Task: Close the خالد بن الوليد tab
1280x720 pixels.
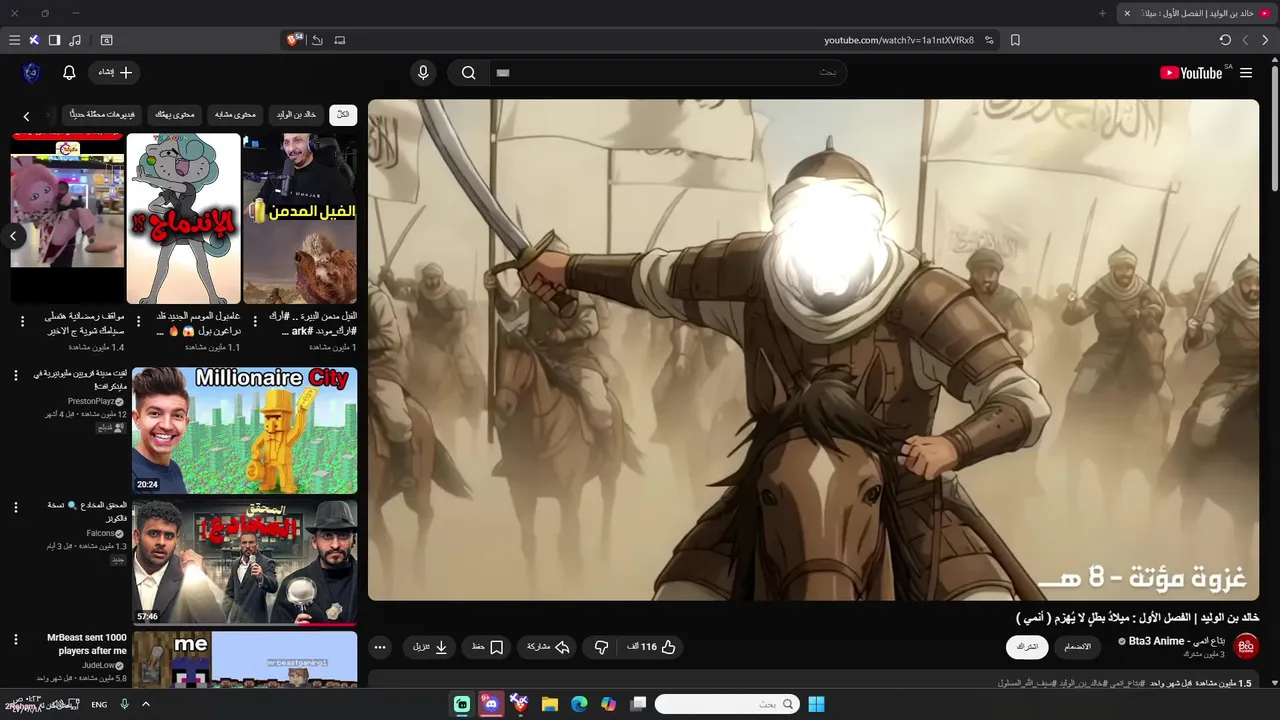Action: coord(1127,13)
